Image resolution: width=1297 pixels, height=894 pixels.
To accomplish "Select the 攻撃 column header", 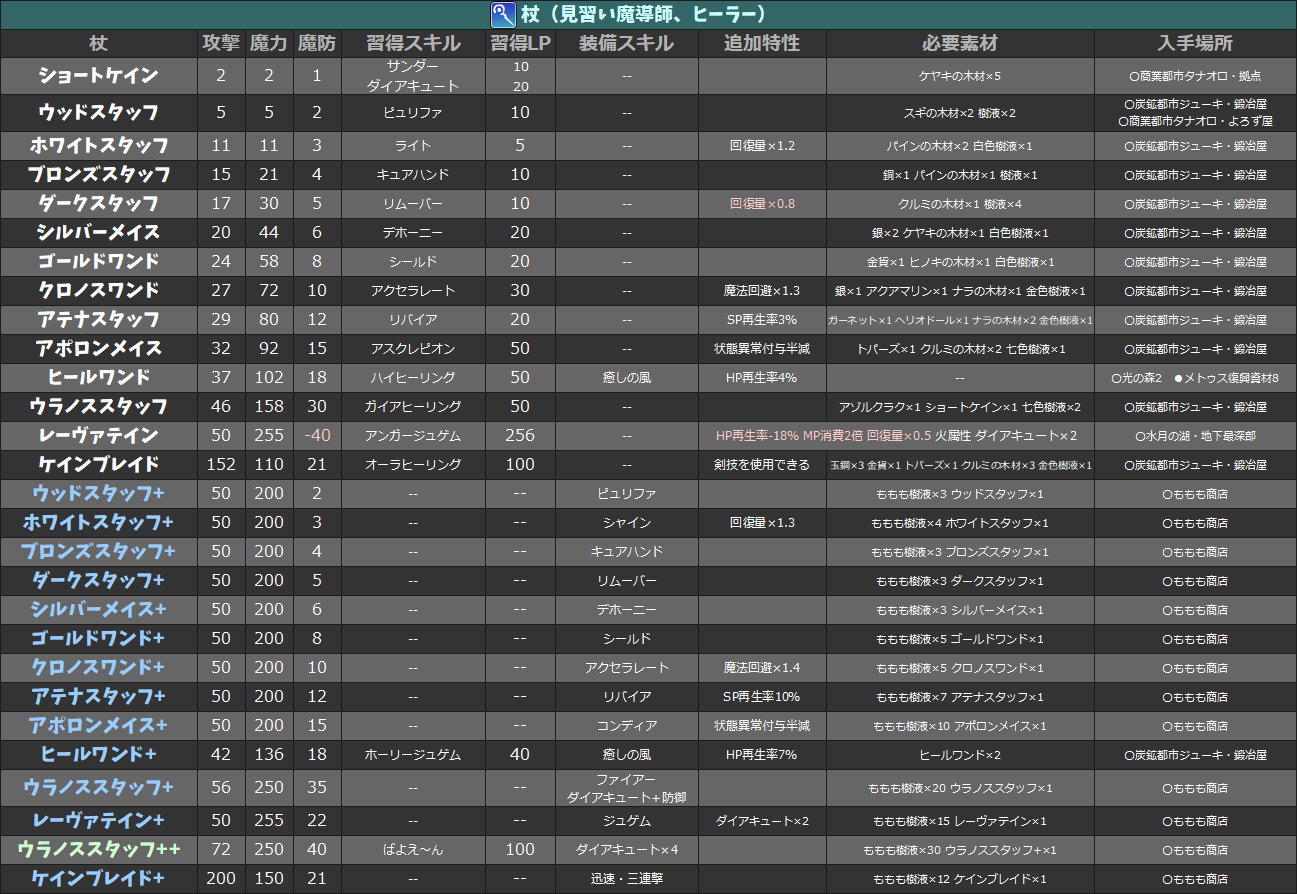I will (x=220, y=44).
